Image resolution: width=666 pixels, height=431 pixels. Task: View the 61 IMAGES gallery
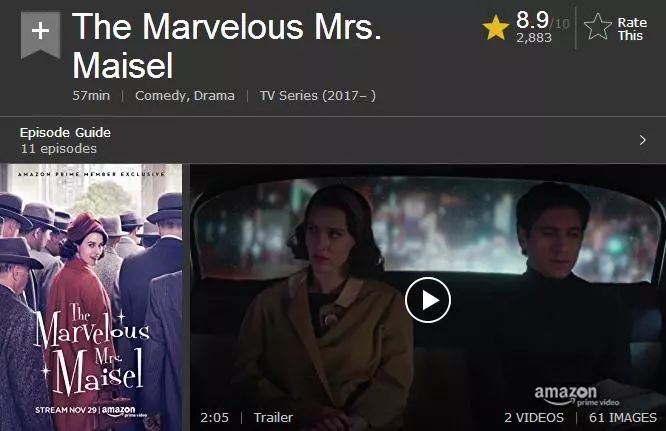pyautogui.click(x=623, y=417)
